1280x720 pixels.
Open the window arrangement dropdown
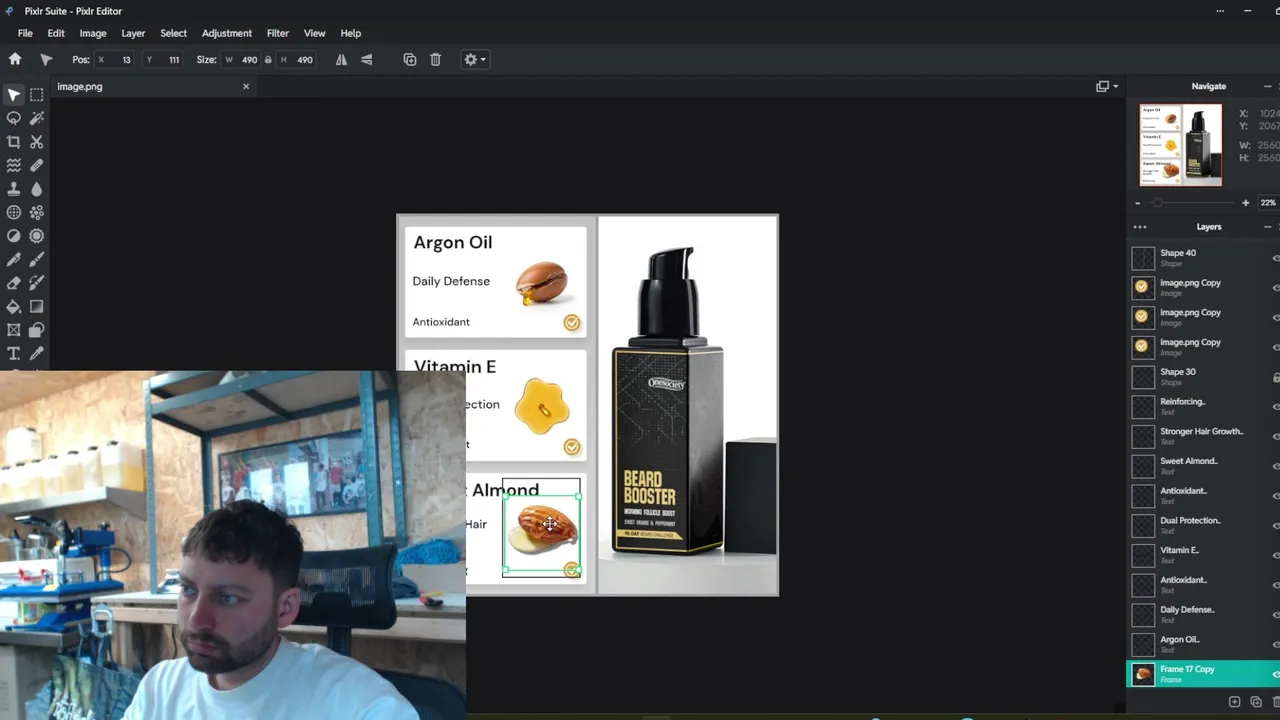(1106, 86)
